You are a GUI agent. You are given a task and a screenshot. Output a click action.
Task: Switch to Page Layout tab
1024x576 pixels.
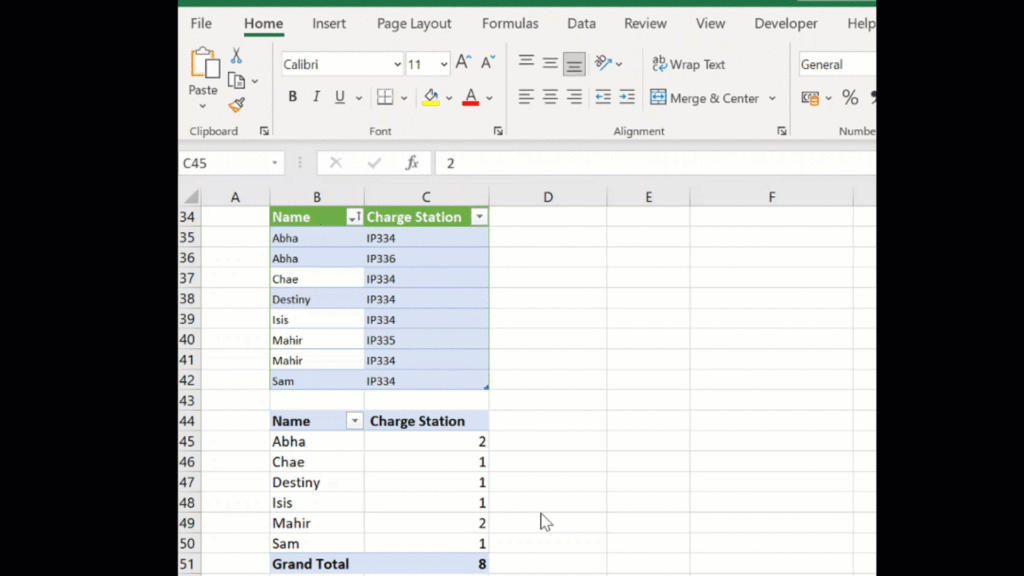coord(414,24)
